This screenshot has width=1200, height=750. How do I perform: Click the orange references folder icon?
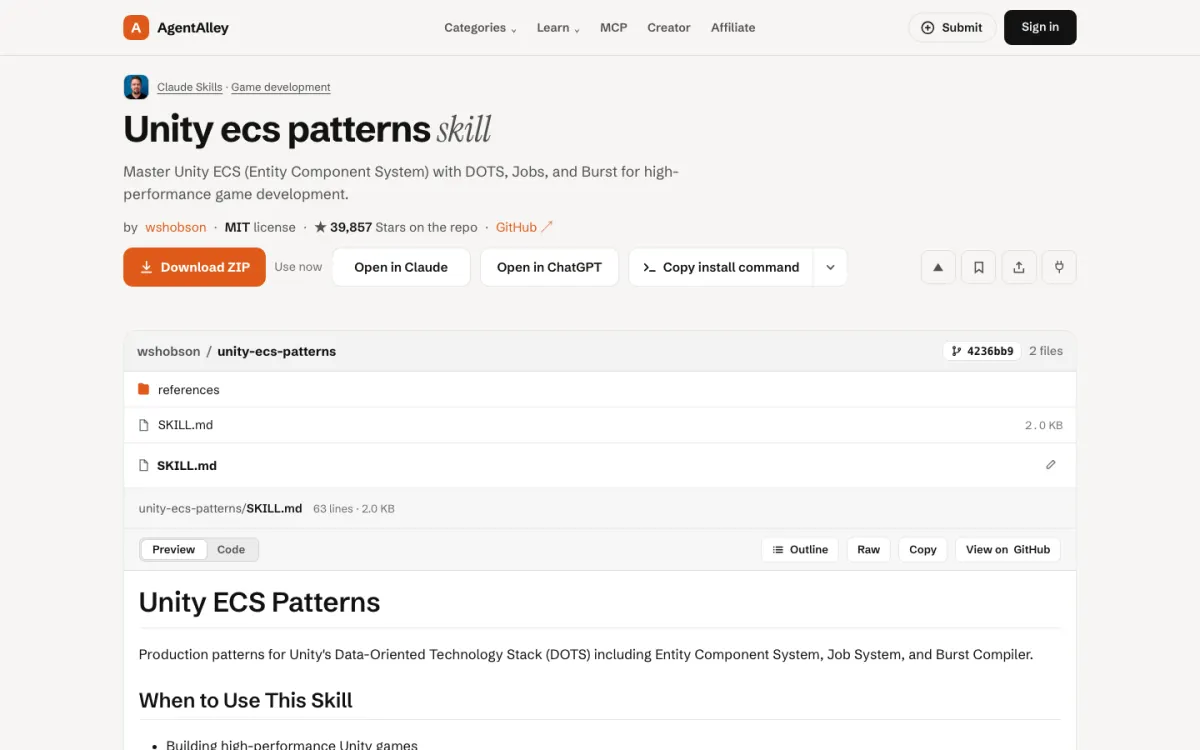[x=144, y=389]
